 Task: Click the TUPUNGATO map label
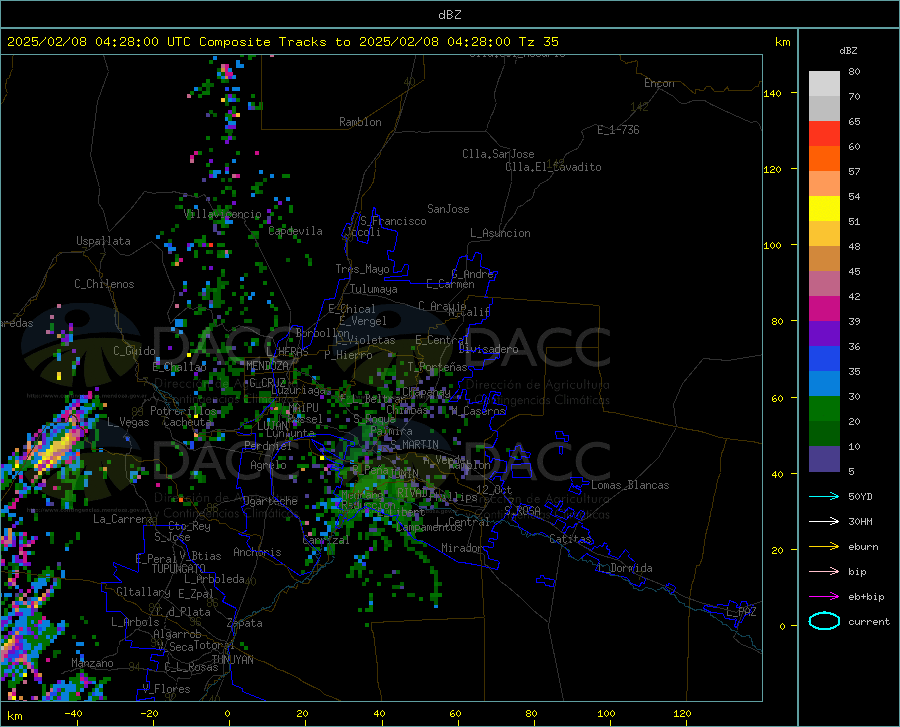pyautogui.click(x=179, y=569)
